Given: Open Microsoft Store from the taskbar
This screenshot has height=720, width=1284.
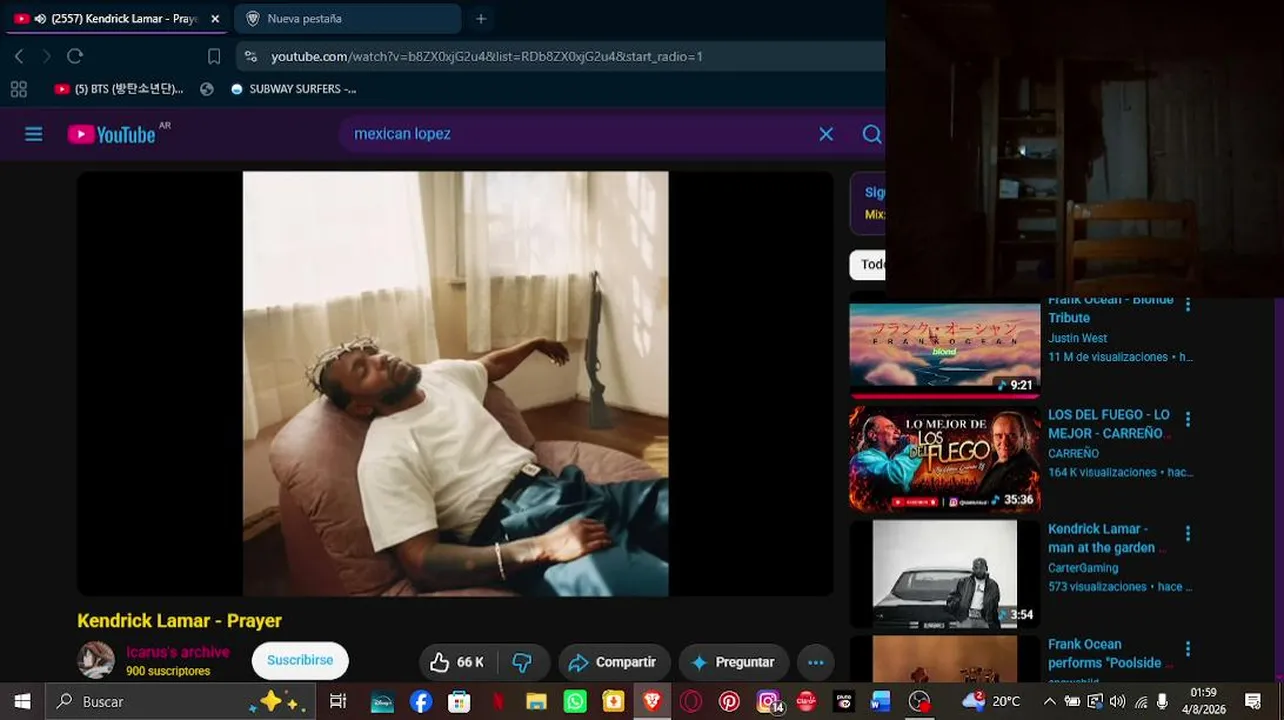Looking at the screenshot, I should click(x=459, y=702).
